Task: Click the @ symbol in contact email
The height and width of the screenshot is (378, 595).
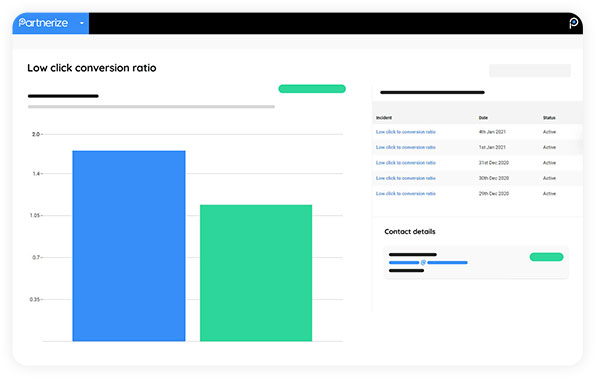Action: 423,262
